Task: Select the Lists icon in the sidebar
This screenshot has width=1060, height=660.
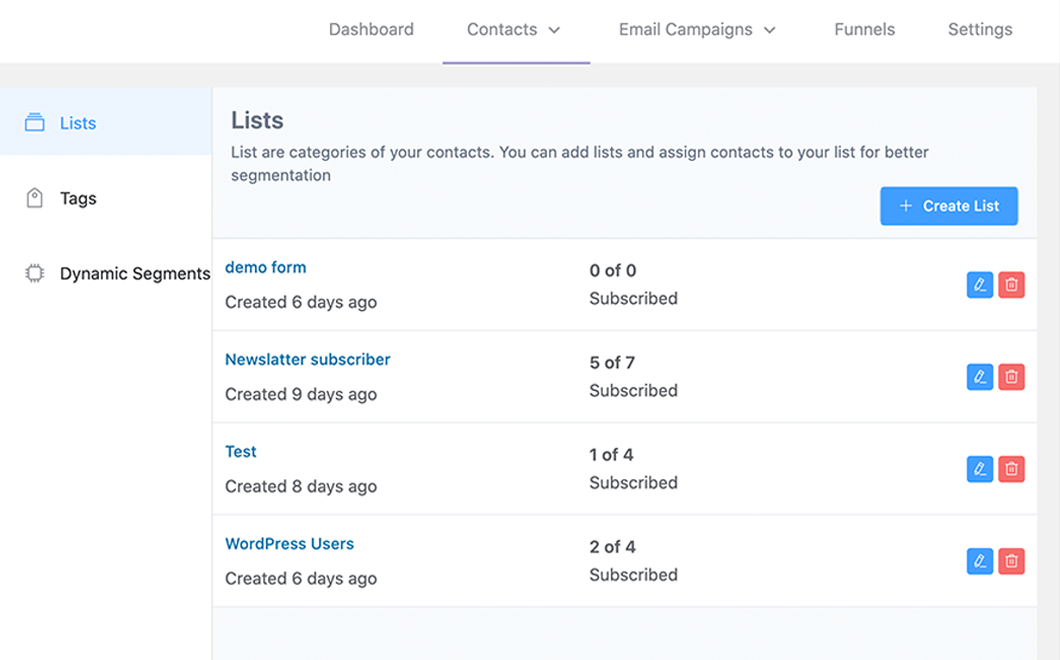Action: click(36, 122)
